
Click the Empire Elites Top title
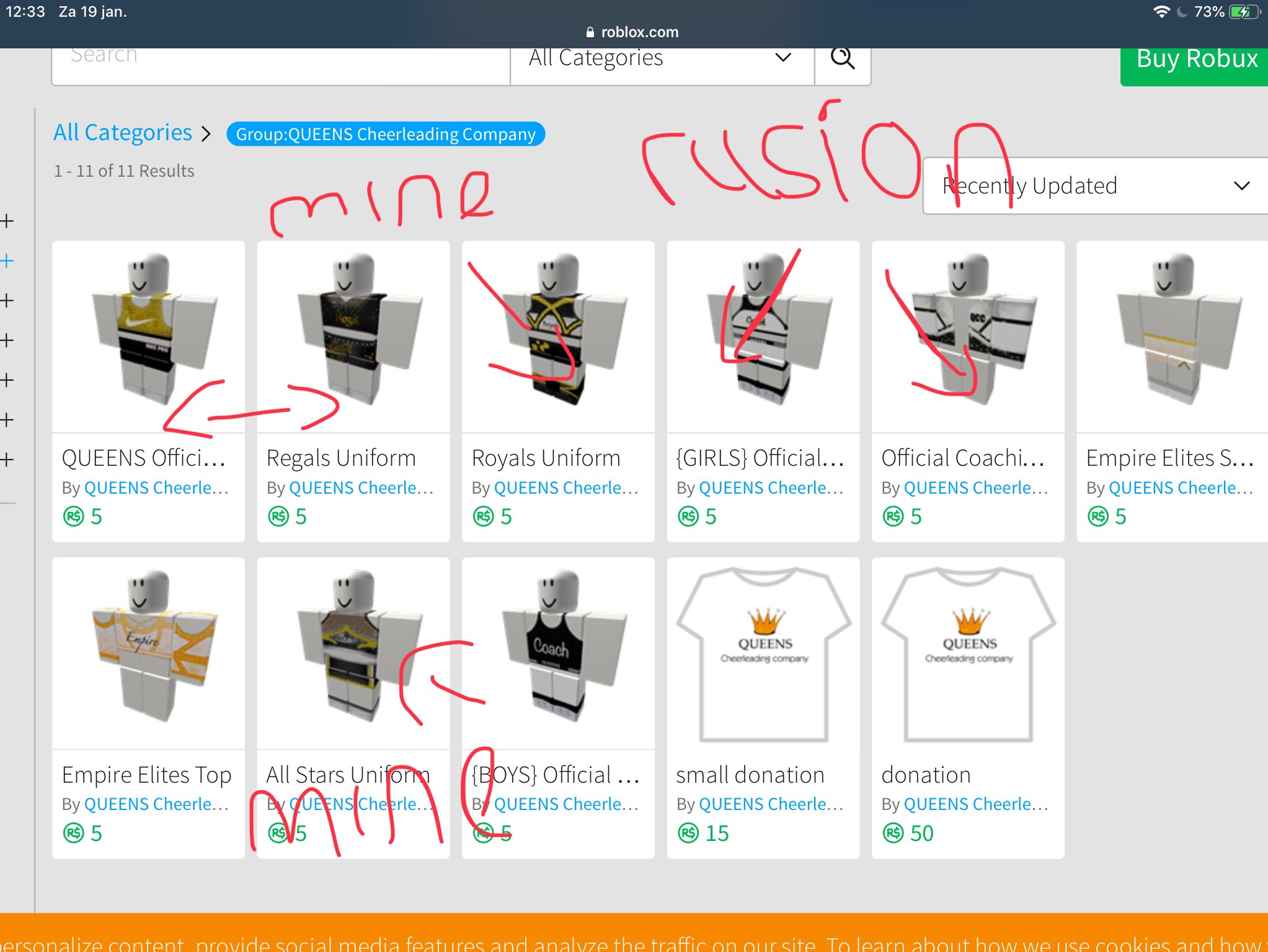[x=146, y=775]
